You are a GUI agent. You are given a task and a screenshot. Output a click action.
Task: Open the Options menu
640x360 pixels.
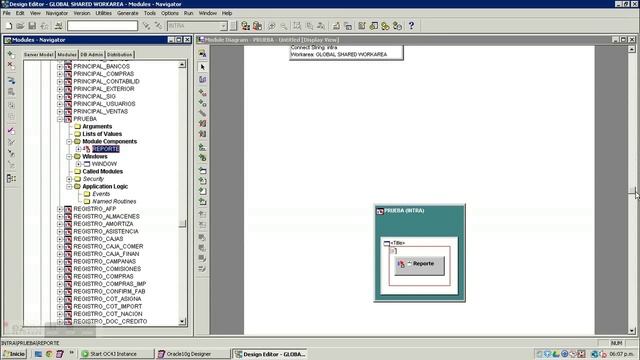170,13
